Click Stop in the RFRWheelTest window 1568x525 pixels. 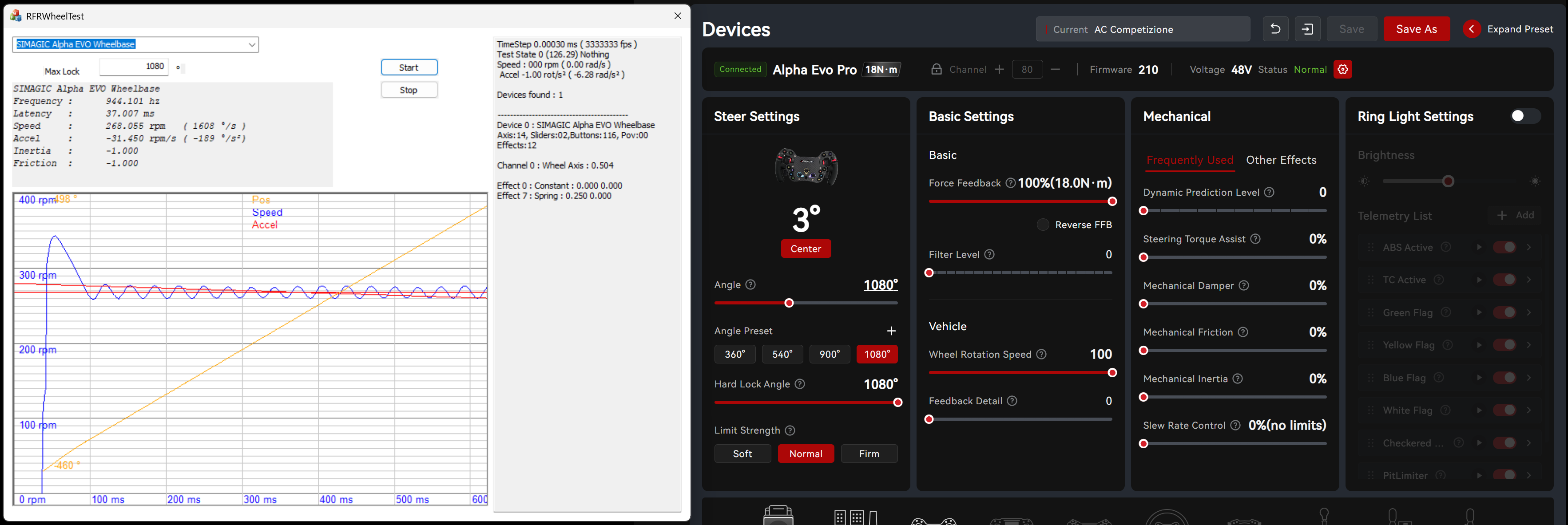(x=409, y=90)
